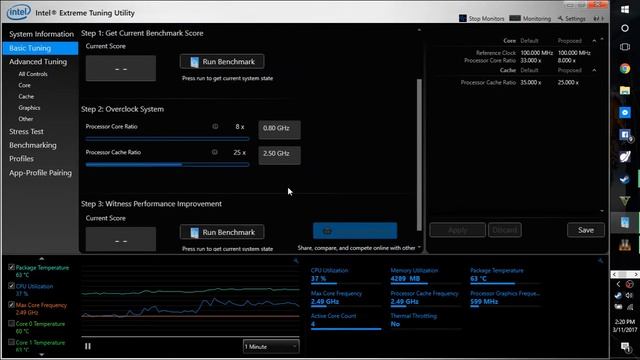Go to Stress Test page
This screenshot has height=360, width=640.
click(x=26, y=131)
